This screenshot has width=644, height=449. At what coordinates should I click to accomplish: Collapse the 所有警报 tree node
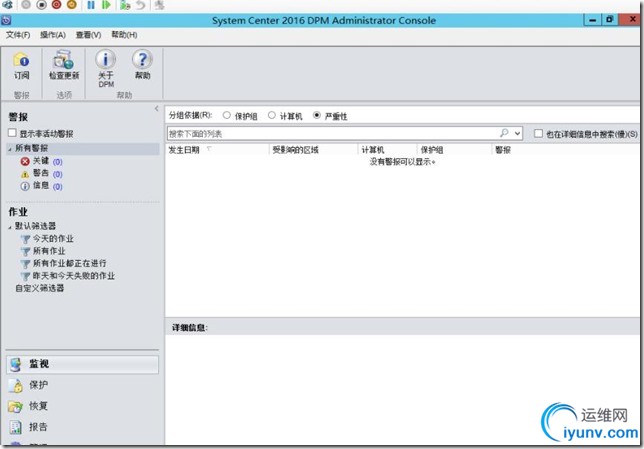click(10, 149)
